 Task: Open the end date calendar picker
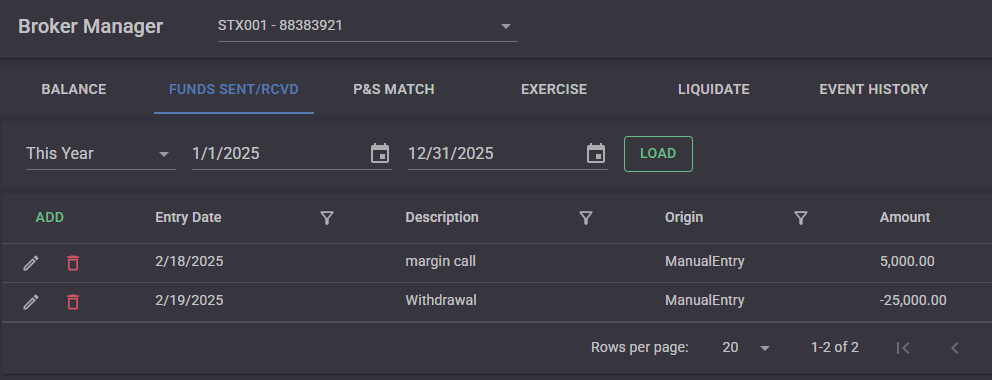coord(596,154)
